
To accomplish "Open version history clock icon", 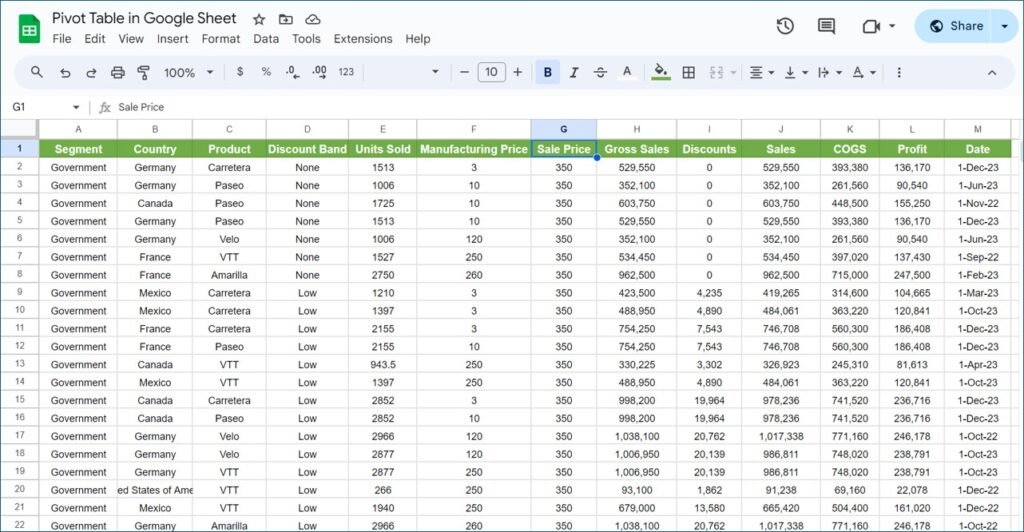I will point(785,26).
